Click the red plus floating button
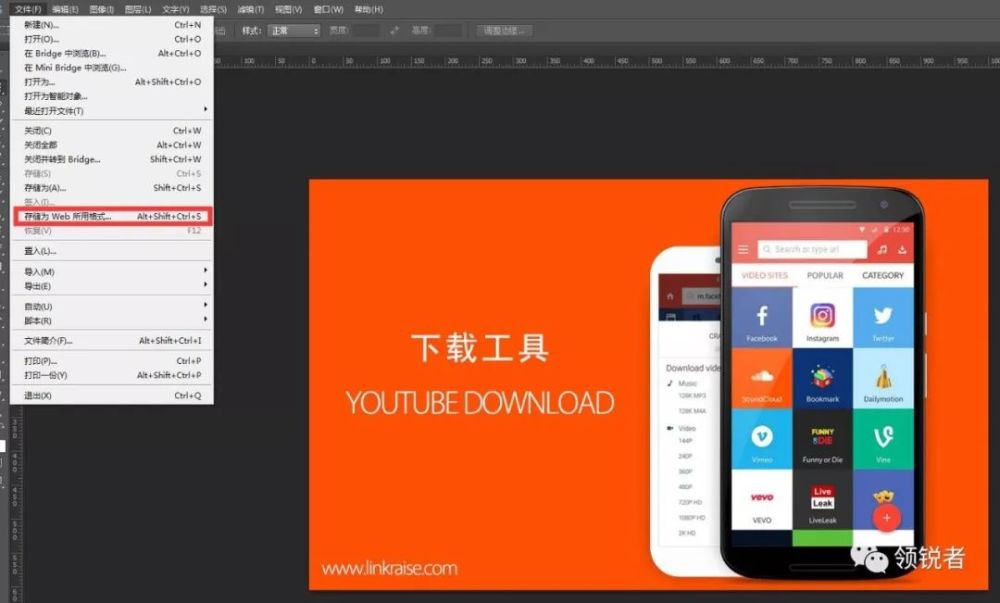 886,517
